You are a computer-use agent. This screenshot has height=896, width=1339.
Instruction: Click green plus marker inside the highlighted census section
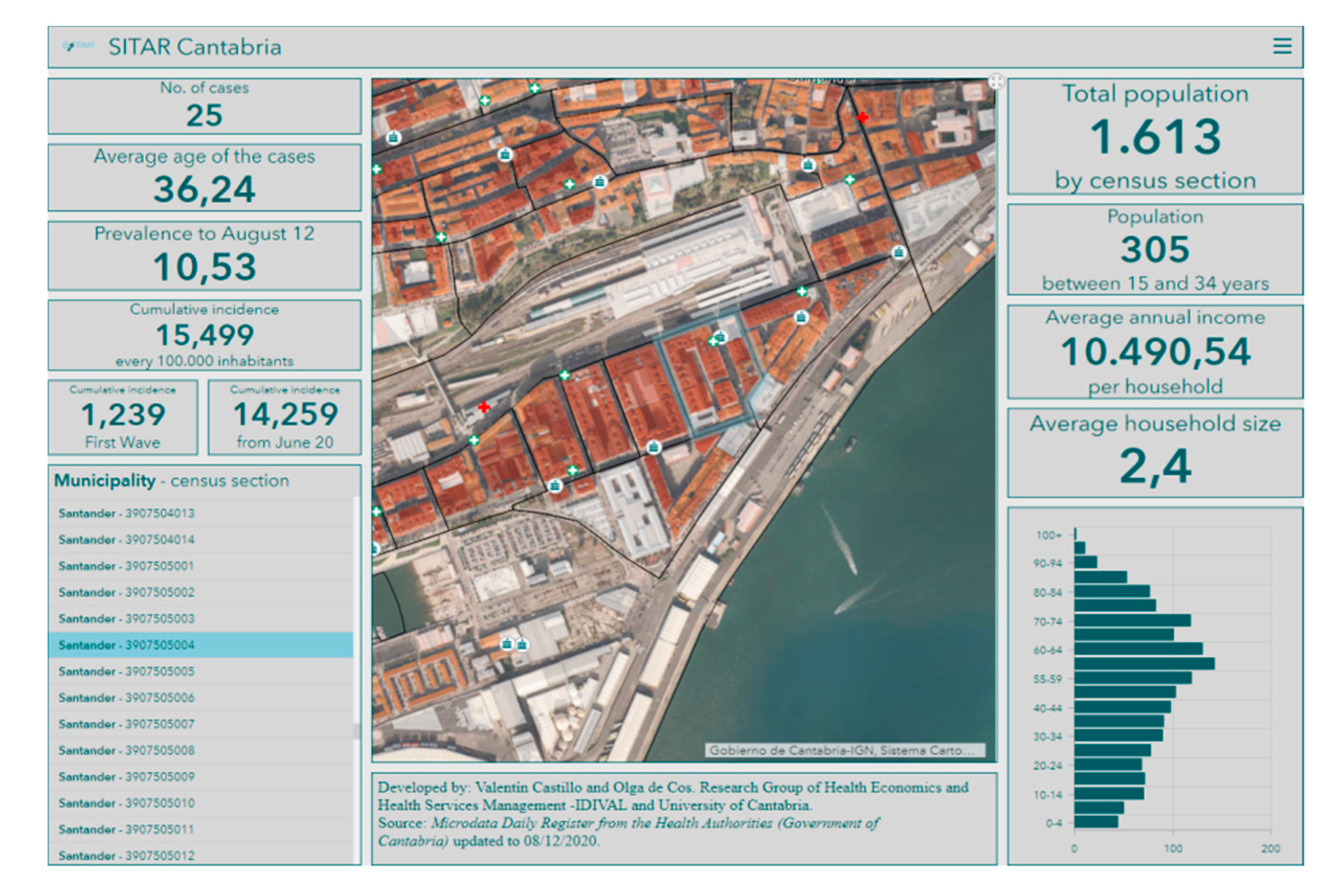click(x=713, y=342)
